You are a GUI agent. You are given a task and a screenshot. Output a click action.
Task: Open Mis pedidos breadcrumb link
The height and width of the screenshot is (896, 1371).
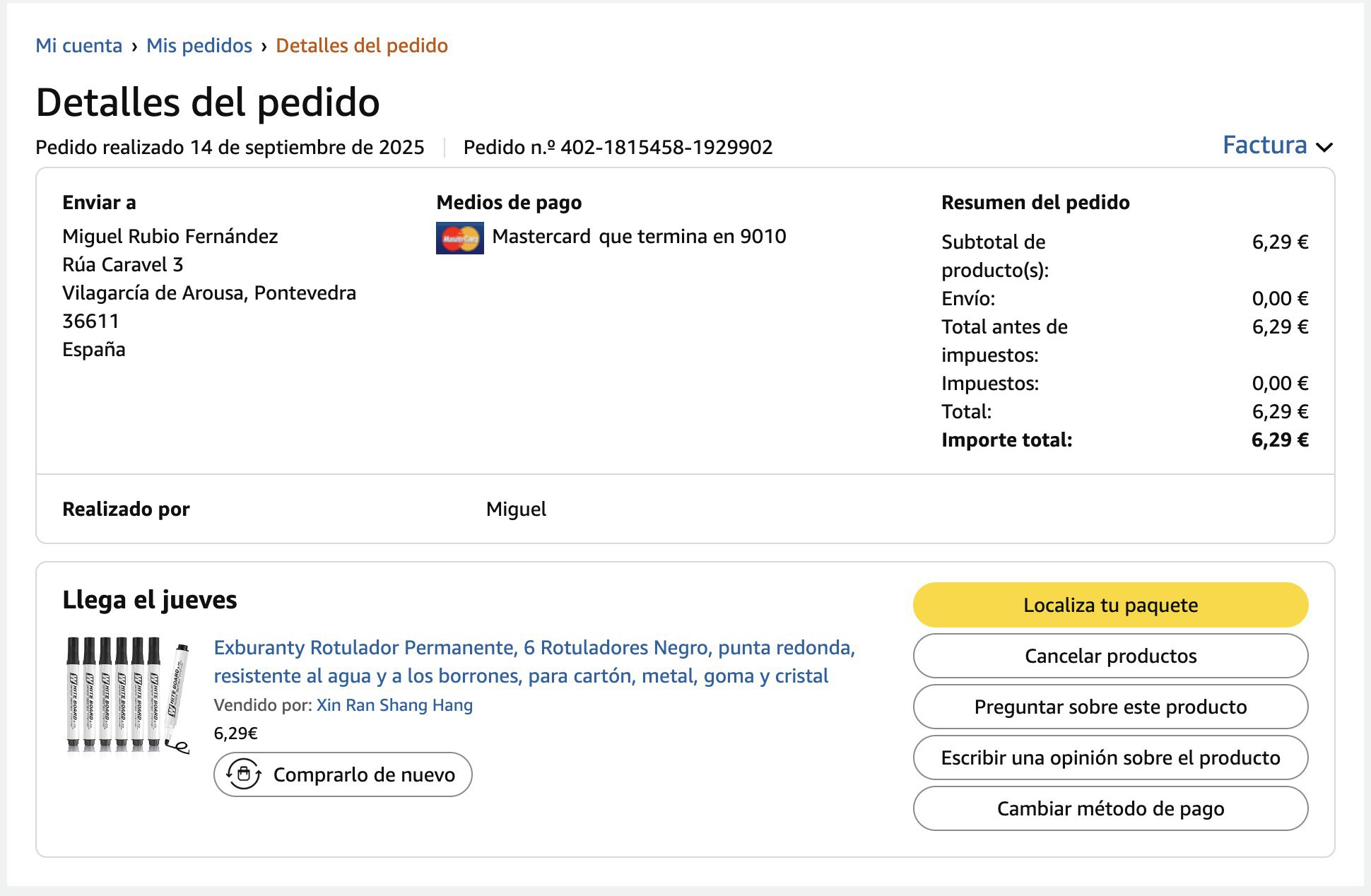[199, 46]
